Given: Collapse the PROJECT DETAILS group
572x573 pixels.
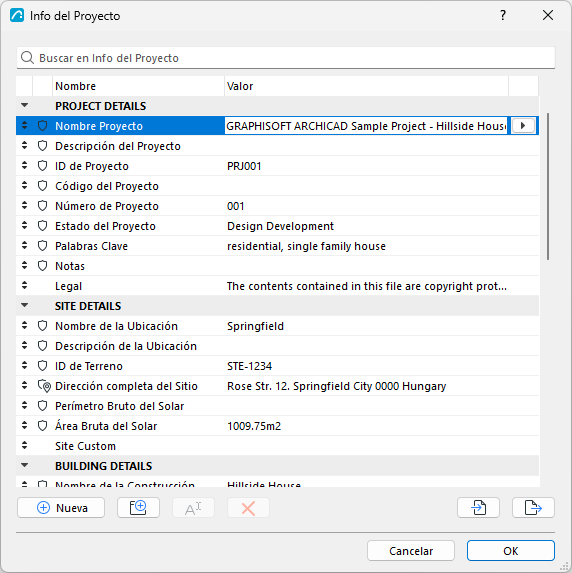Looking at the screenshot, I should pos(24,105).
